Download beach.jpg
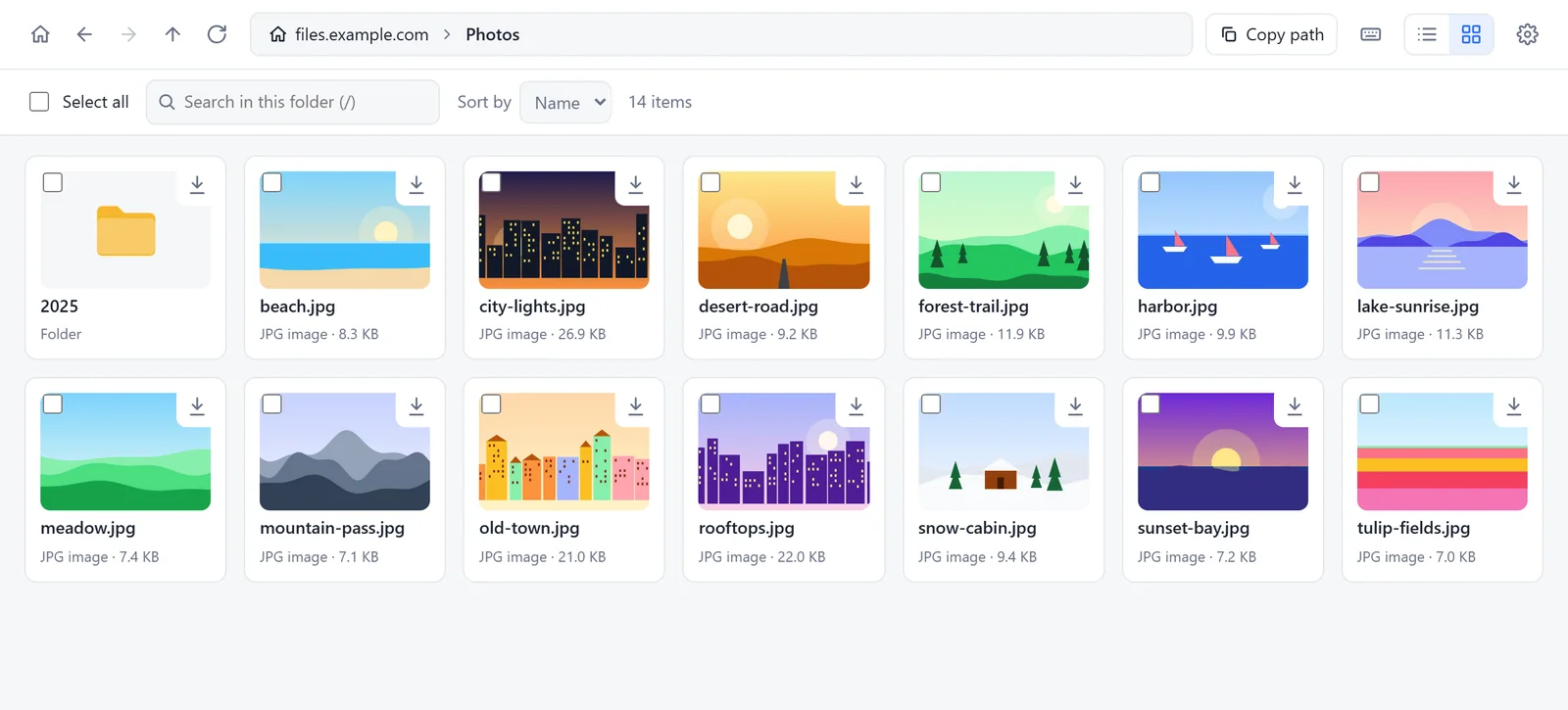The width and height of the screenshot is (1568, 710). pos(416,184)
